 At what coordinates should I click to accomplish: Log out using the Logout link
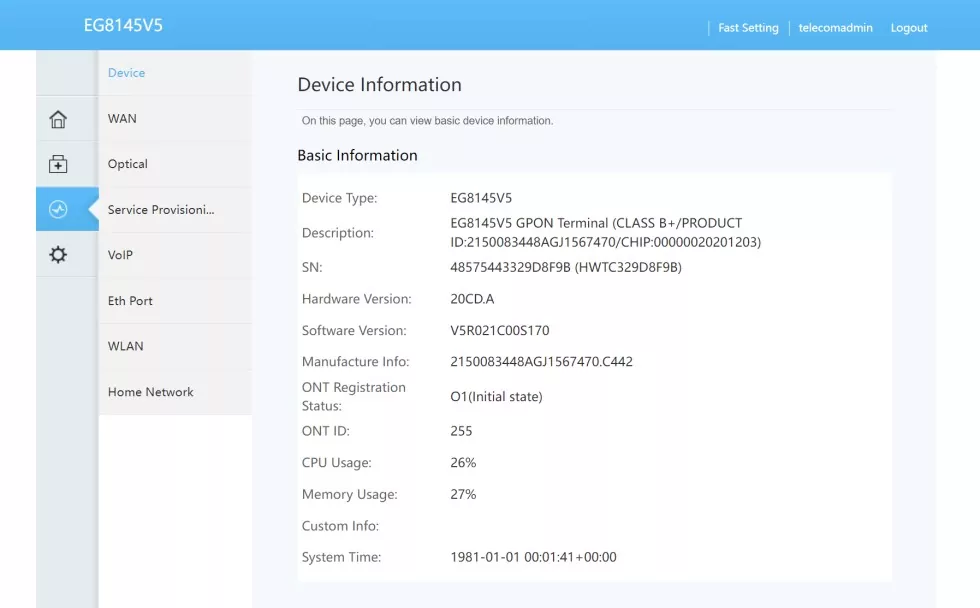pos(909,28)
